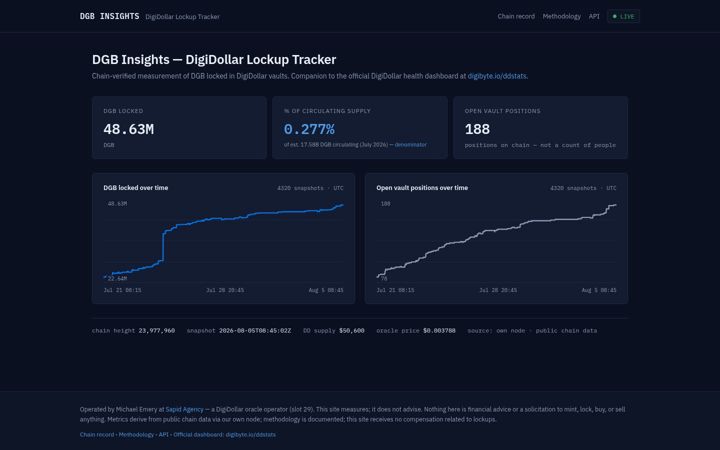Click Aug 5 08:45 label on vault positions chart

coord(599,290)
